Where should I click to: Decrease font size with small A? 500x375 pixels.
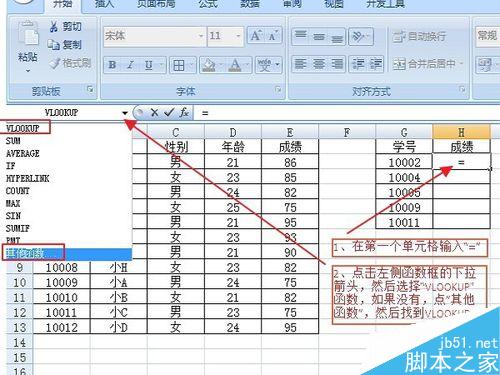click(x=273, y=36)
